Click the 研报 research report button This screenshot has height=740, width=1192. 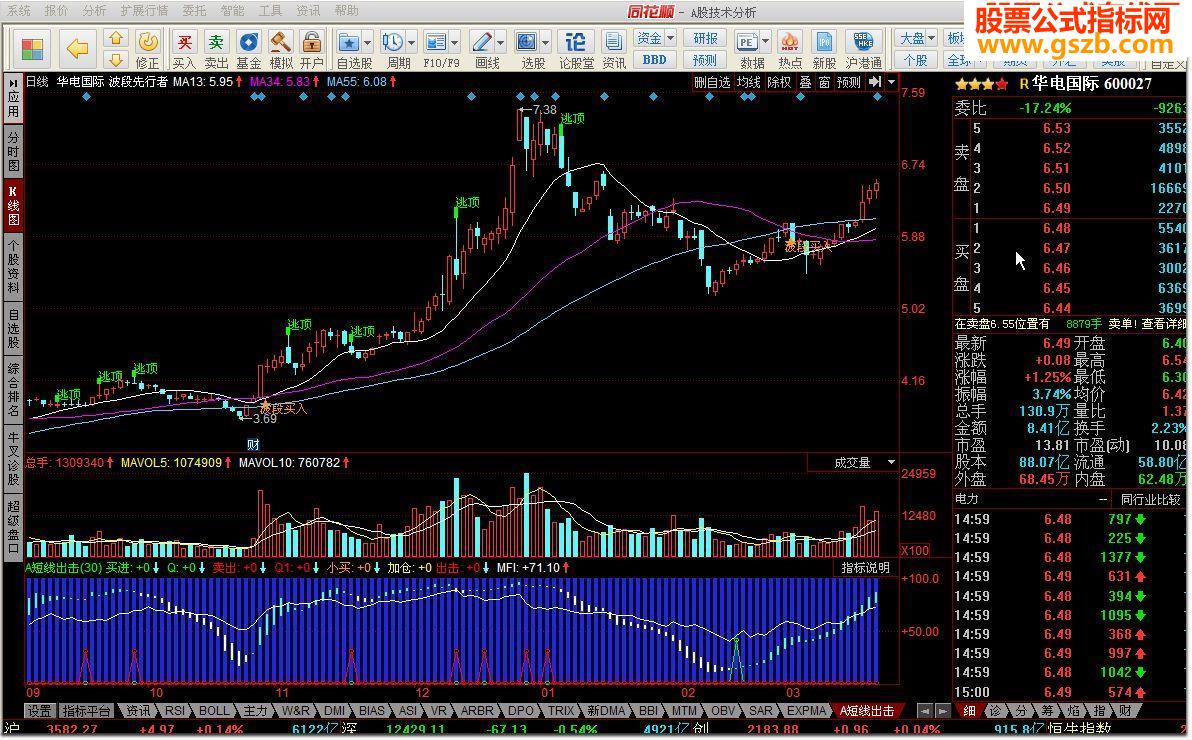pyautogui.click(x=705, y=38)
